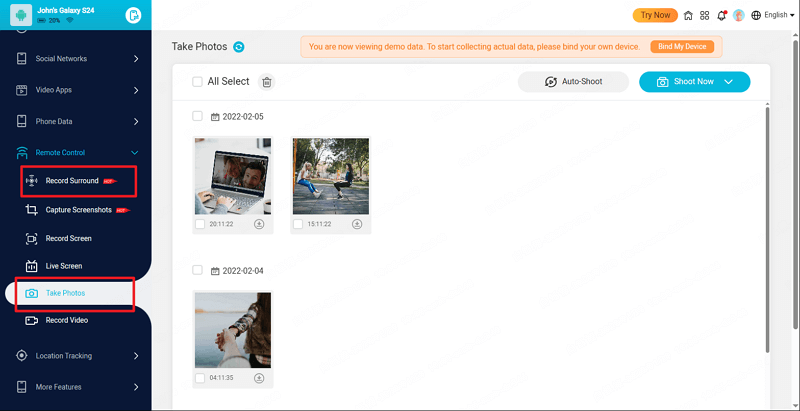This screenshot has height=411, width=800.
Task: Expand Video Apps chevron
Action: (136, 90)
